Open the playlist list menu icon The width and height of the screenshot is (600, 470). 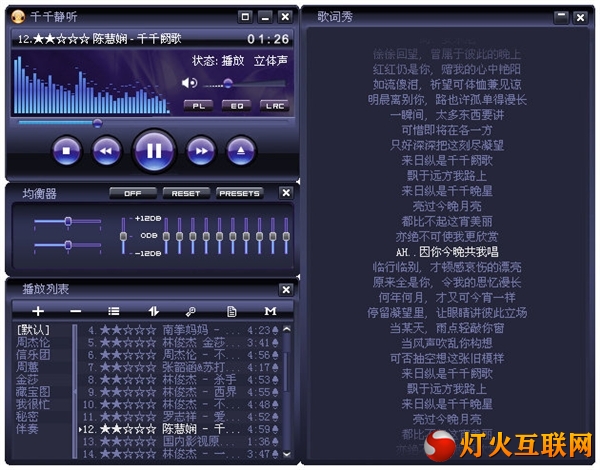point(114,311)
